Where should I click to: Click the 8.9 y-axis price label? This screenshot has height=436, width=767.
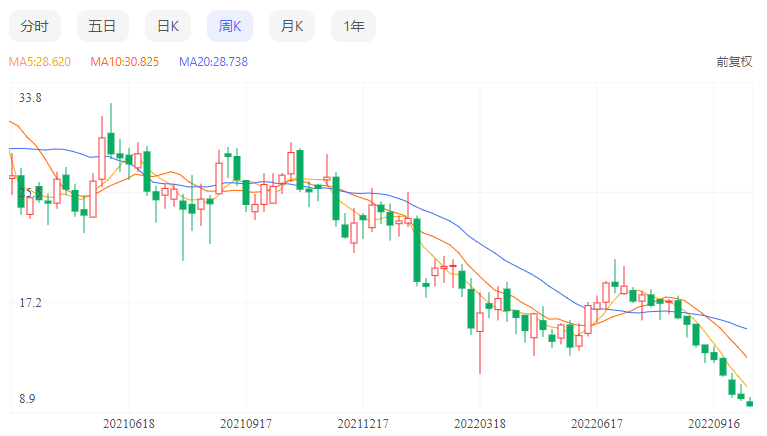(x=27, y=399)
